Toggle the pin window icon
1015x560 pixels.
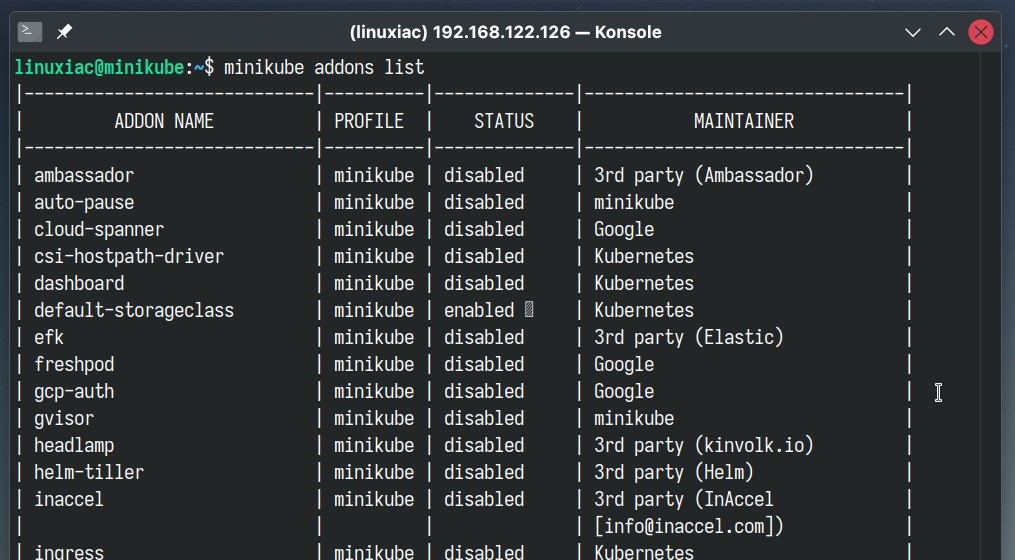pyautogui.click(x=64, y=32)
